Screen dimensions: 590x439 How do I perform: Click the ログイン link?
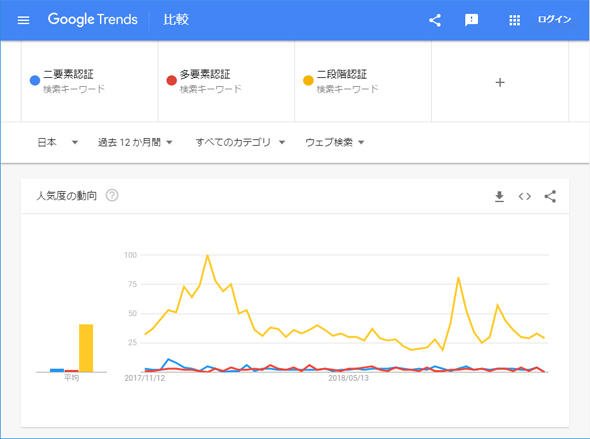554,20
